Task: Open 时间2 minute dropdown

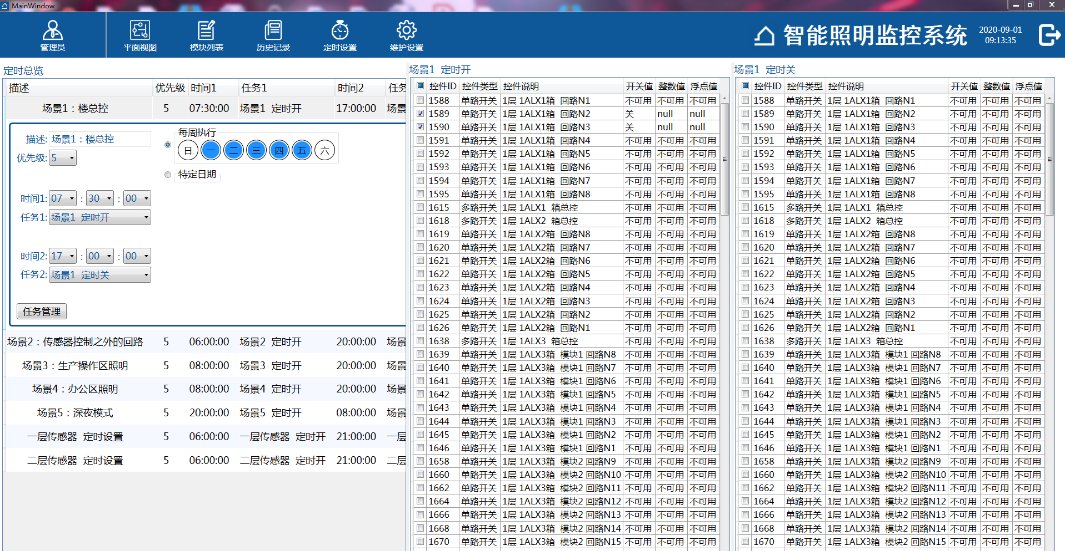Action: point(100,256)
